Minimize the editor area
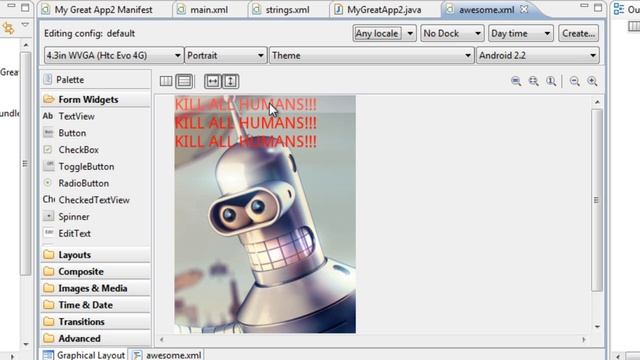The image size is (640, 360). [x=584, y=6]
